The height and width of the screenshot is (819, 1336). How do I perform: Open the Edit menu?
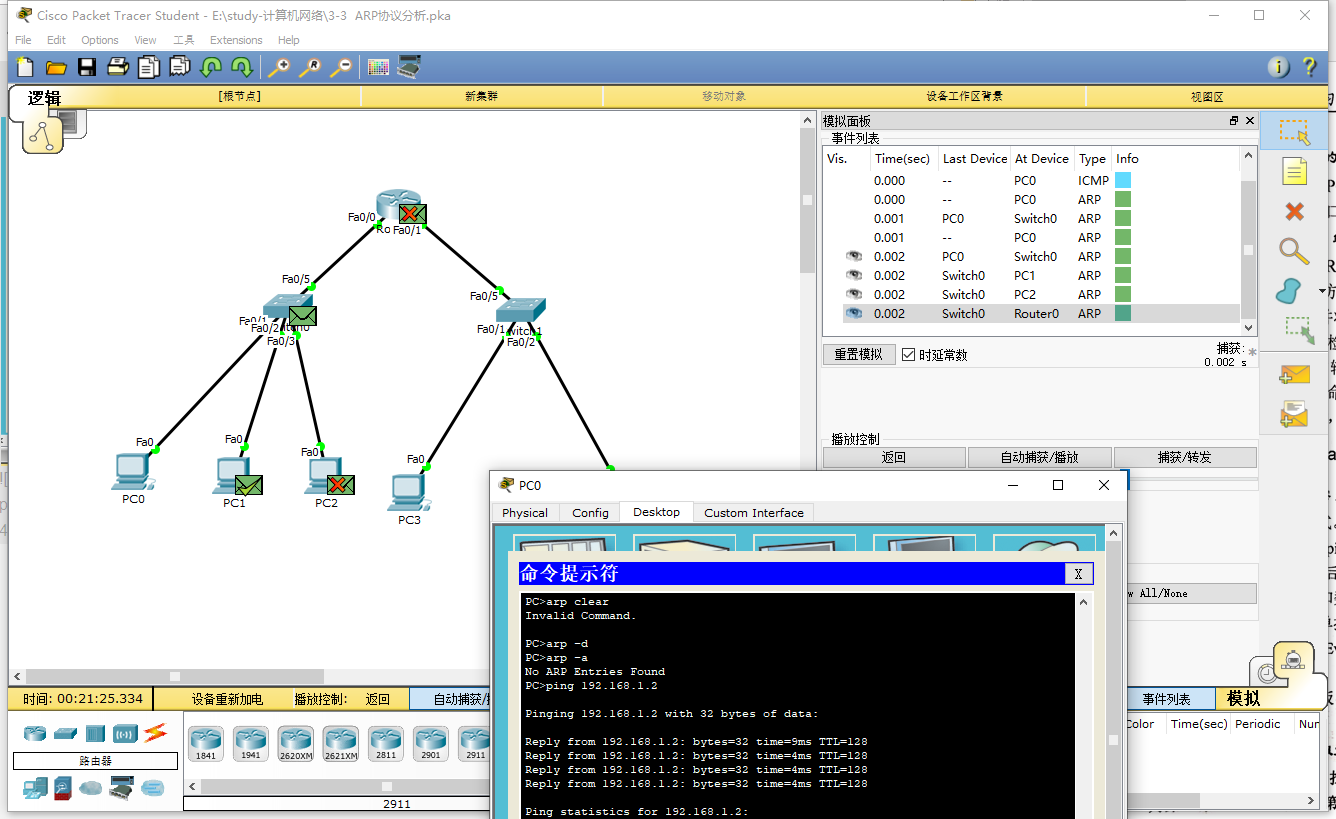click(x=56, y=40)
